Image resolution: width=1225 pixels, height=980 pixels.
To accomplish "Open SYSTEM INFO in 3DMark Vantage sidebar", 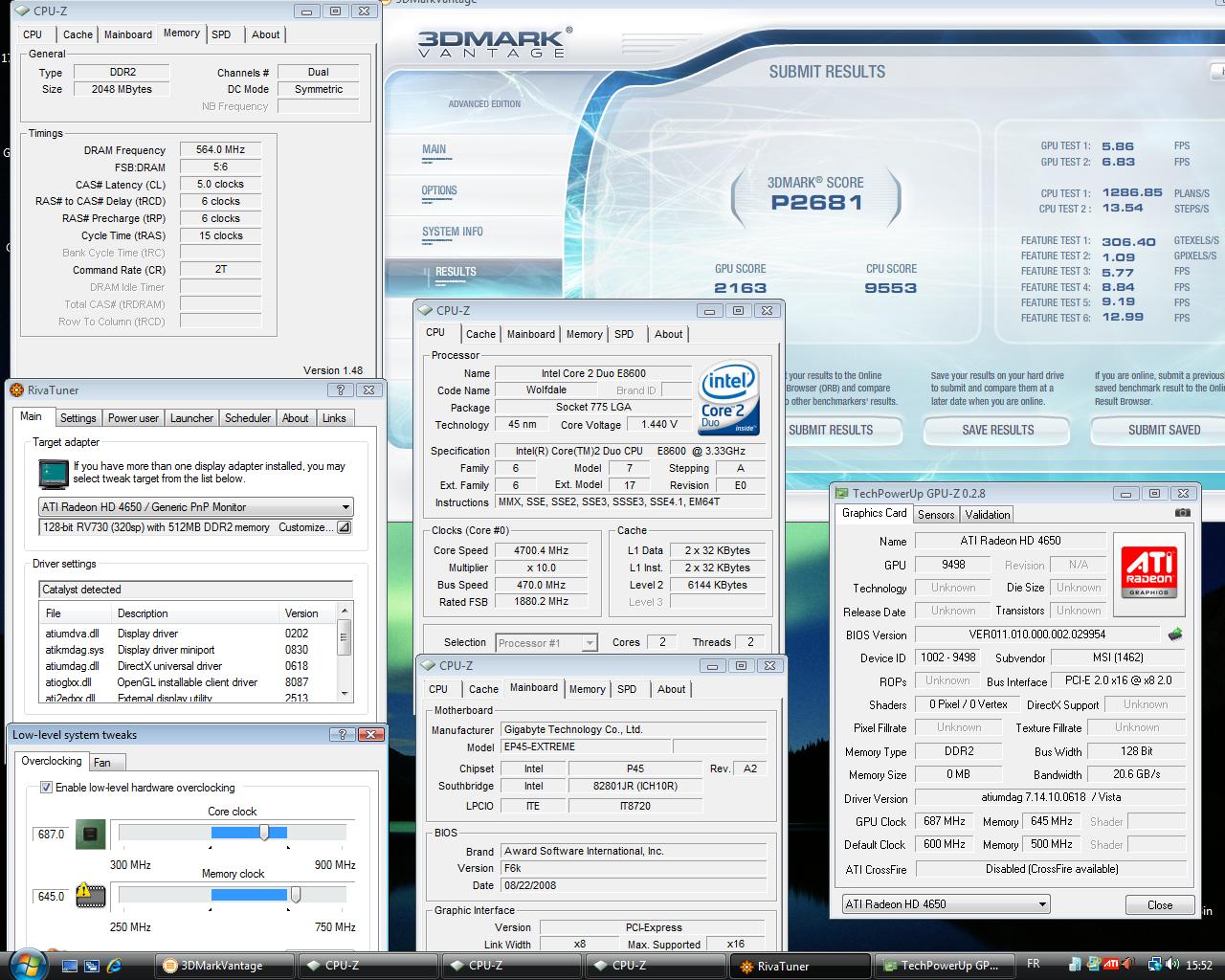I will (x=453, y=232).
